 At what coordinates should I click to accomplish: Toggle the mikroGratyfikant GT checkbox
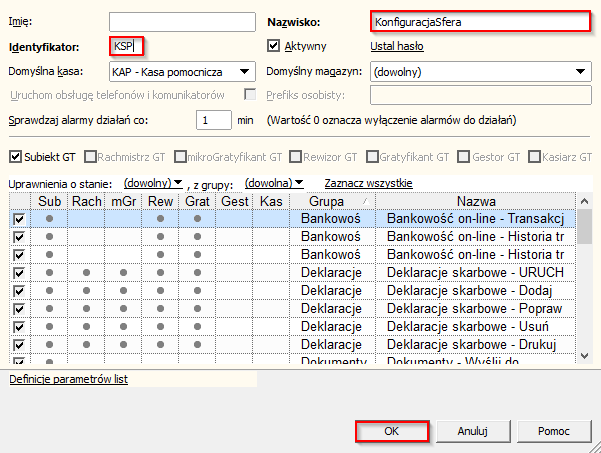pos(180,157)
